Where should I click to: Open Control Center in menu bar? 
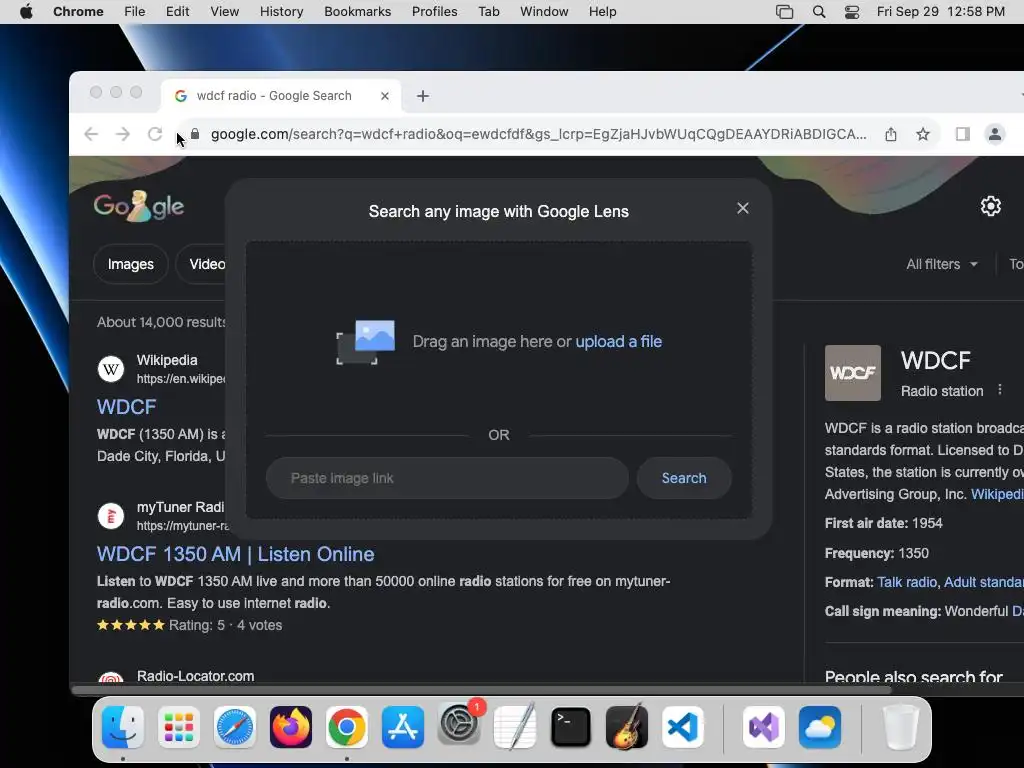click(x=852, y=12)
